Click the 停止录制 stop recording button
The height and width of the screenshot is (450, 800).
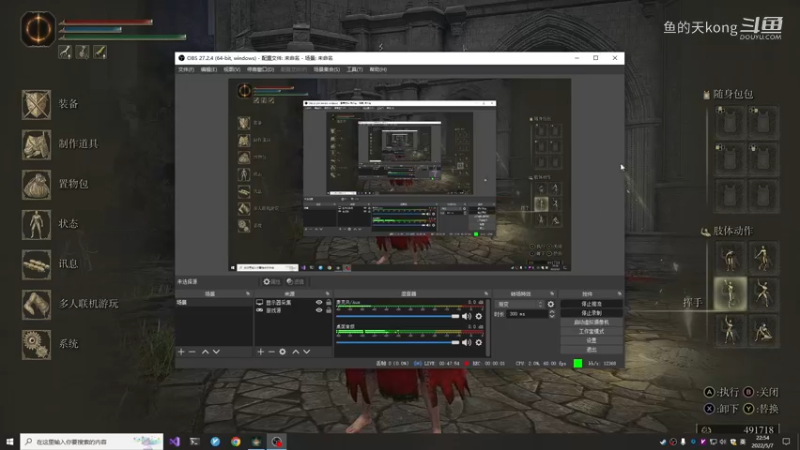[x=591, y=313]
